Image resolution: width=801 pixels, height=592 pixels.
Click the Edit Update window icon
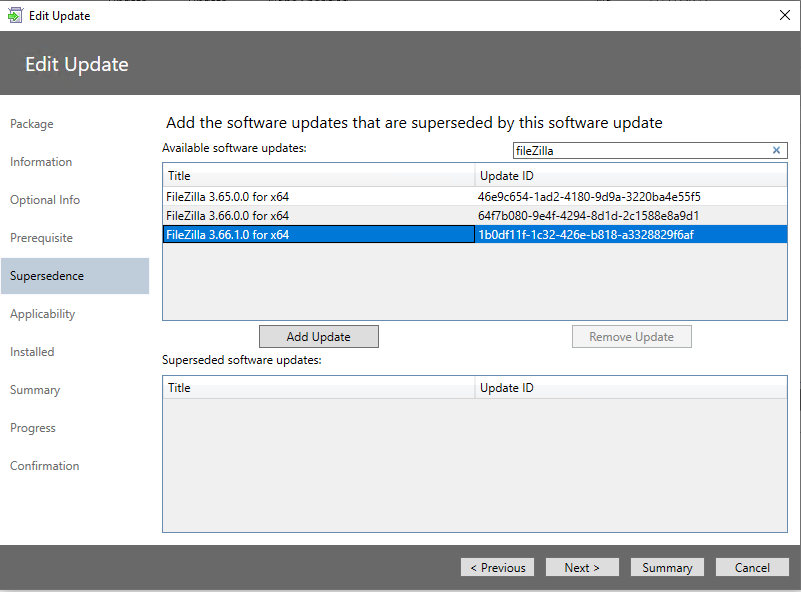[15, 15]
